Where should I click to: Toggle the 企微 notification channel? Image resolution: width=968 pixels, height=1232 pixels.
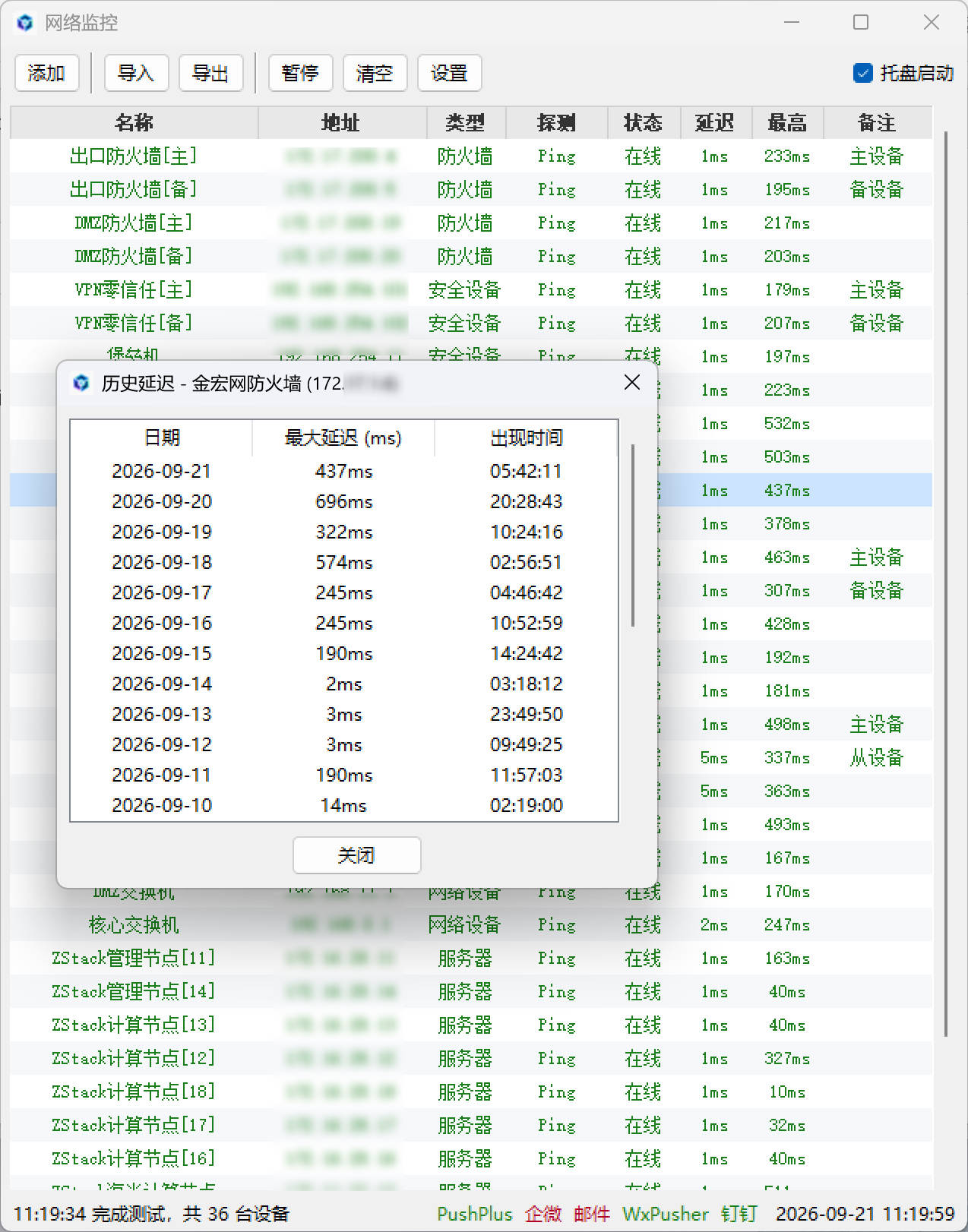pos(543,1214)
